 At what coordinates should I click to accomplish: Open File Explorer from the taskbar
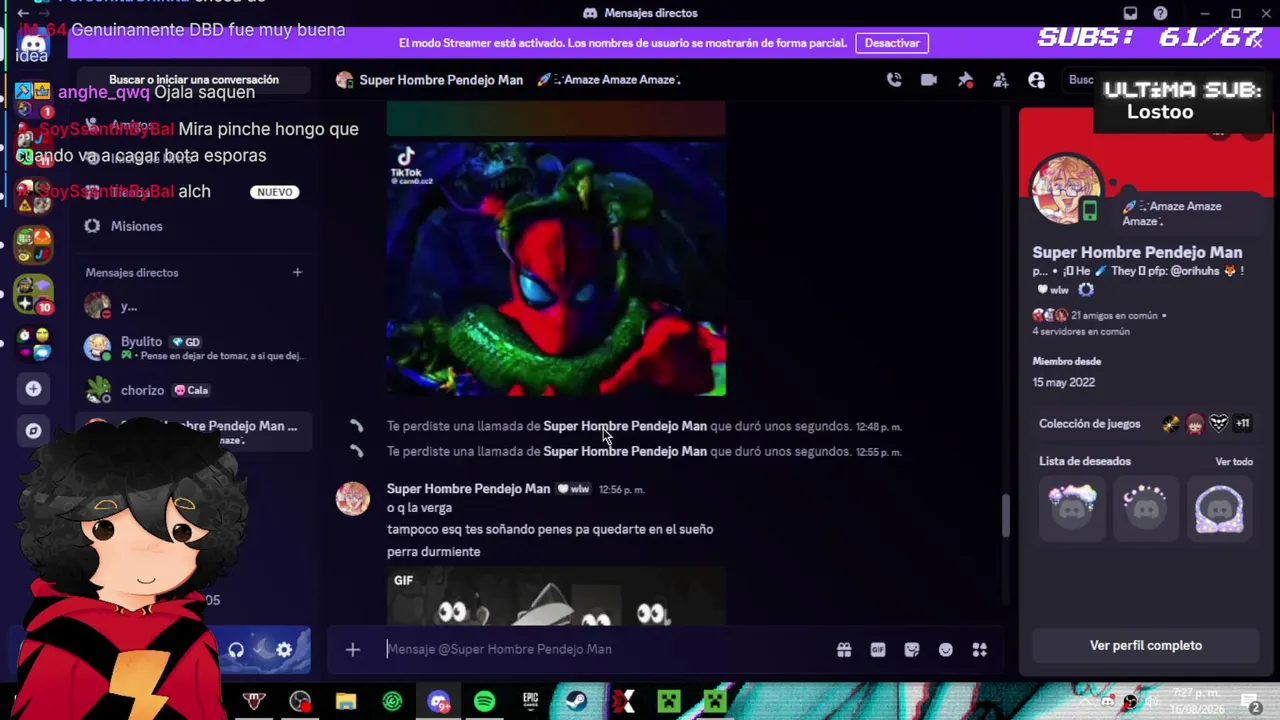[x=346, y=702]
